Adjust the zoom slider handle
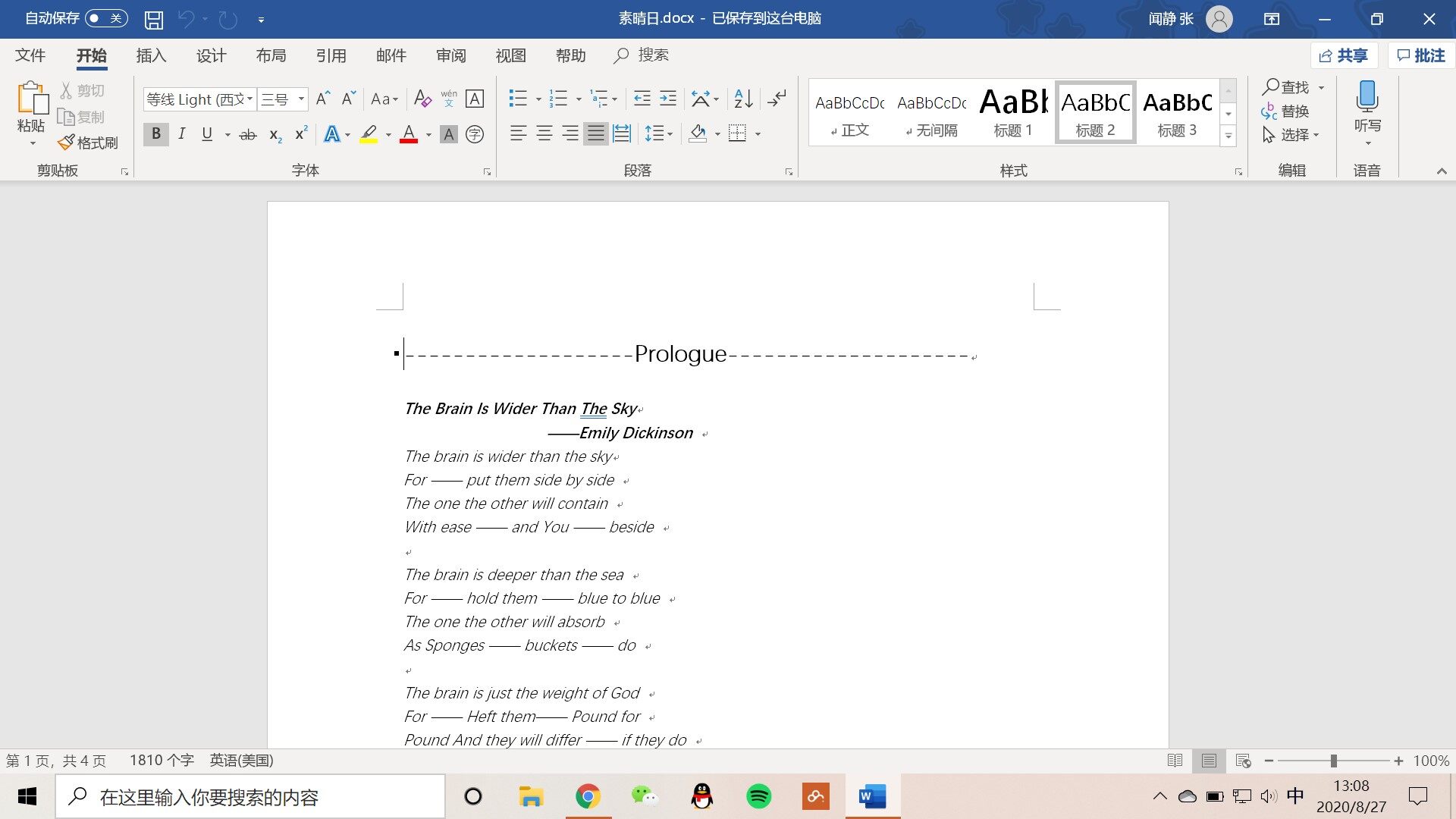Viewport: 1456px width, 819px height. [1333, 761]
